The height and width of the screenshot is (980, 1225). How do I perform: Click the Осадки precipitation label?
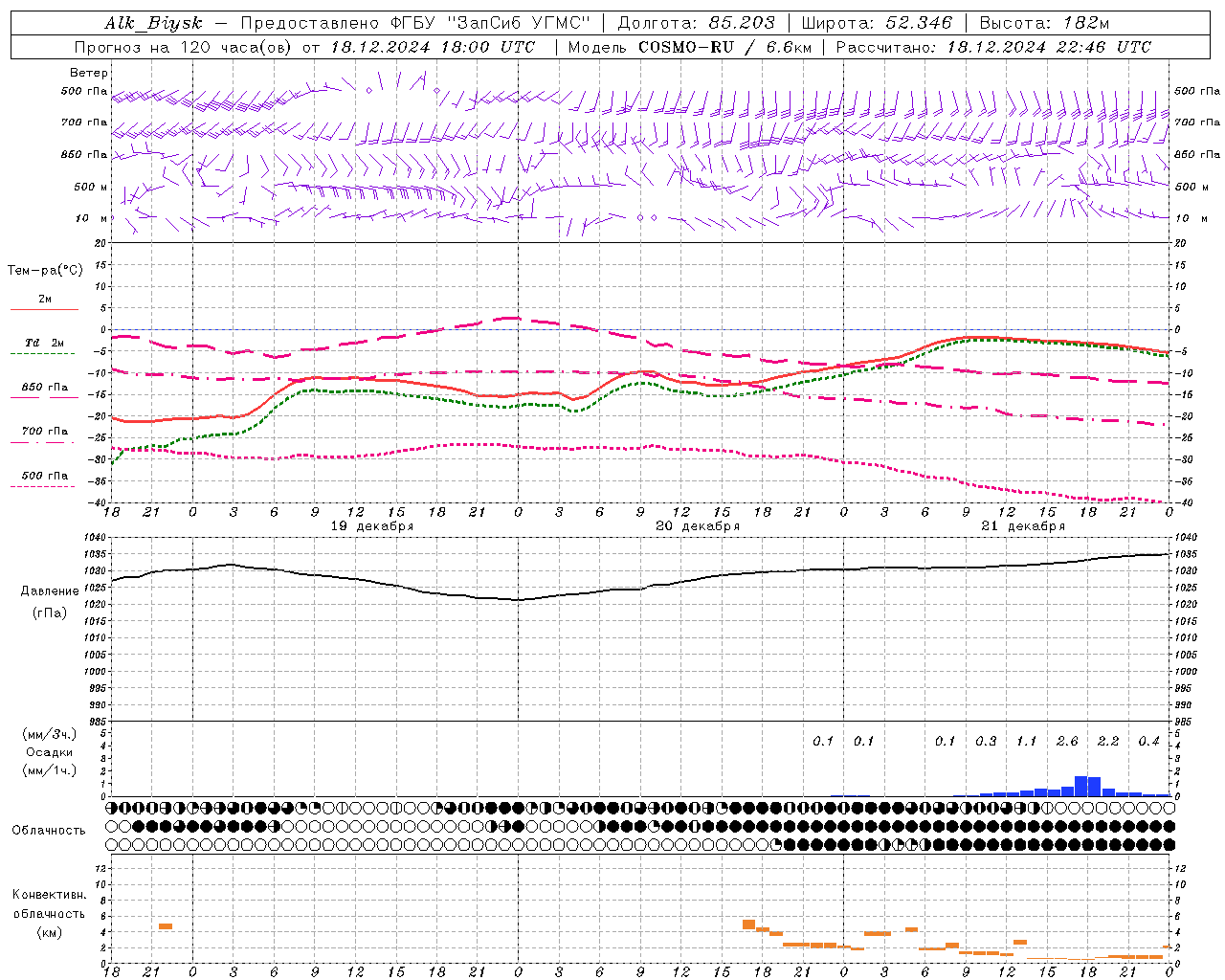pyautogui.click(x=50, y=752)
